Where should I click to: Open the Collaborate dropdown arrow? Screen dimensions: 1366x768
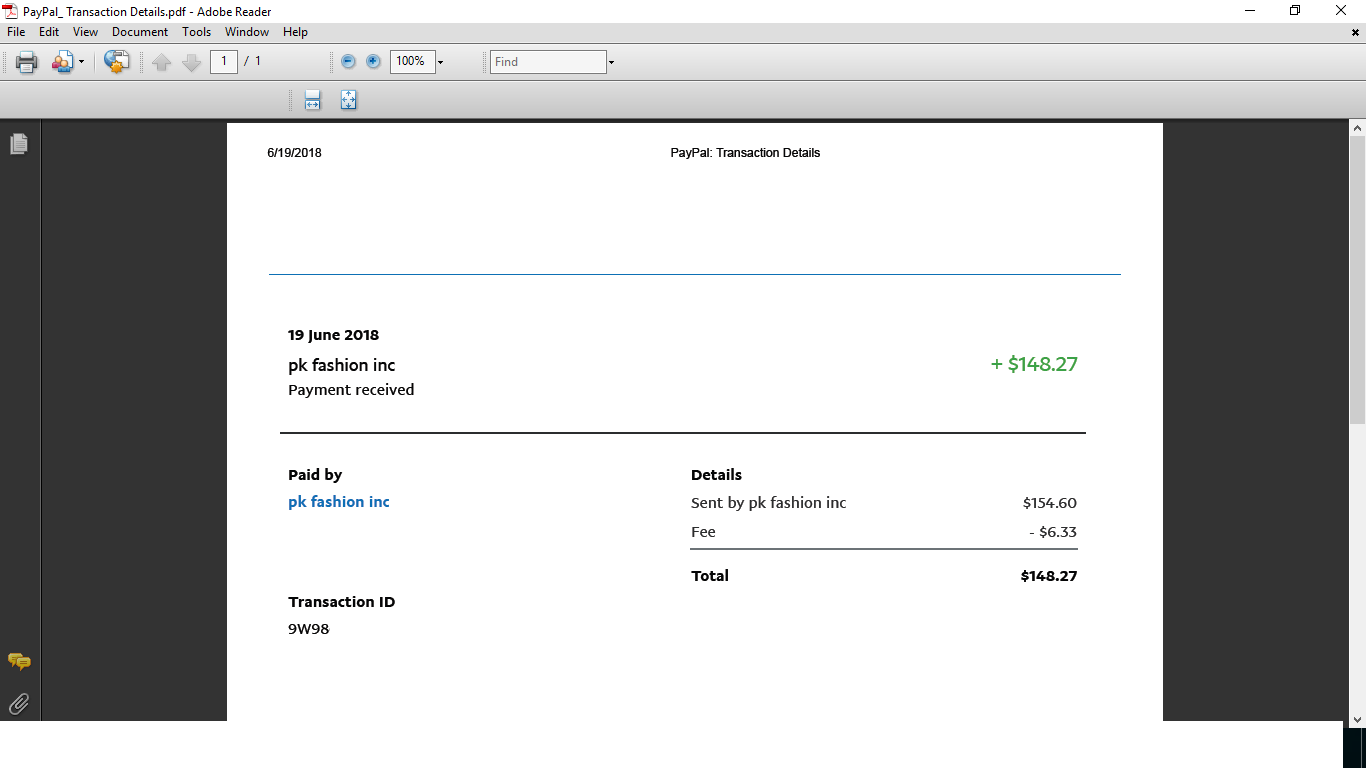point(81,63)
